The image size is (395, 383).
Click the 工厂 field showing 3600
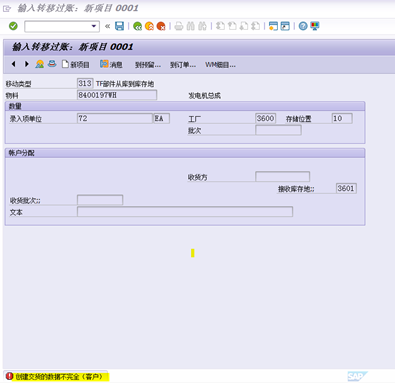pos(265,118)
